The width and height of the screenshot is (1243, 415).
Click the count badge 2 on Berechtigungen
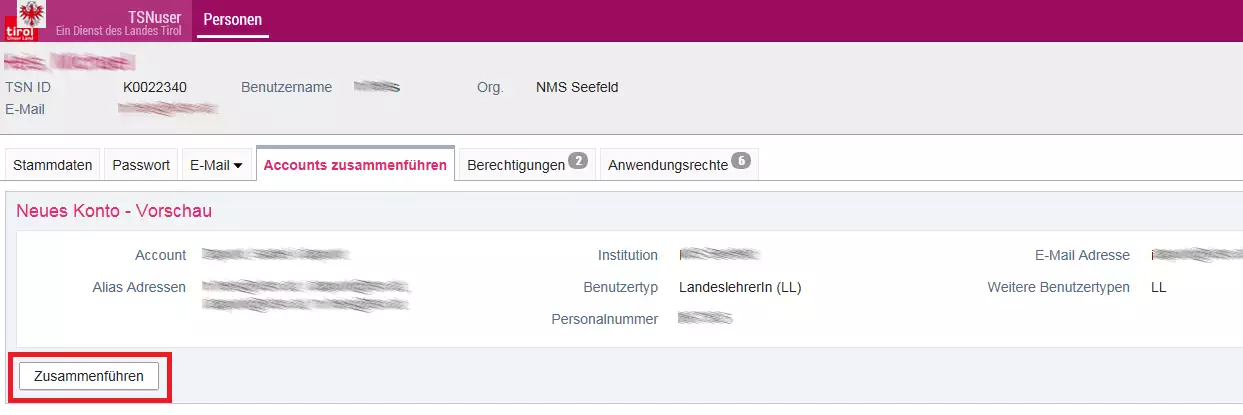[x=577, y=160]
